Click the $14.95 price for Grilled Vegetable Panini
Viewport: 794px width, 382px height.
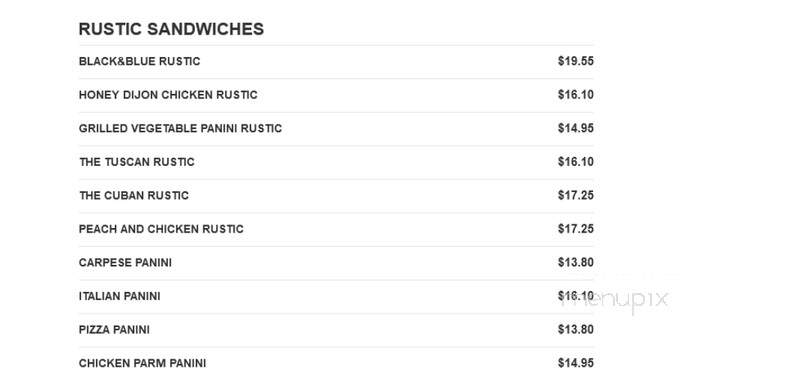pos(576,128)
